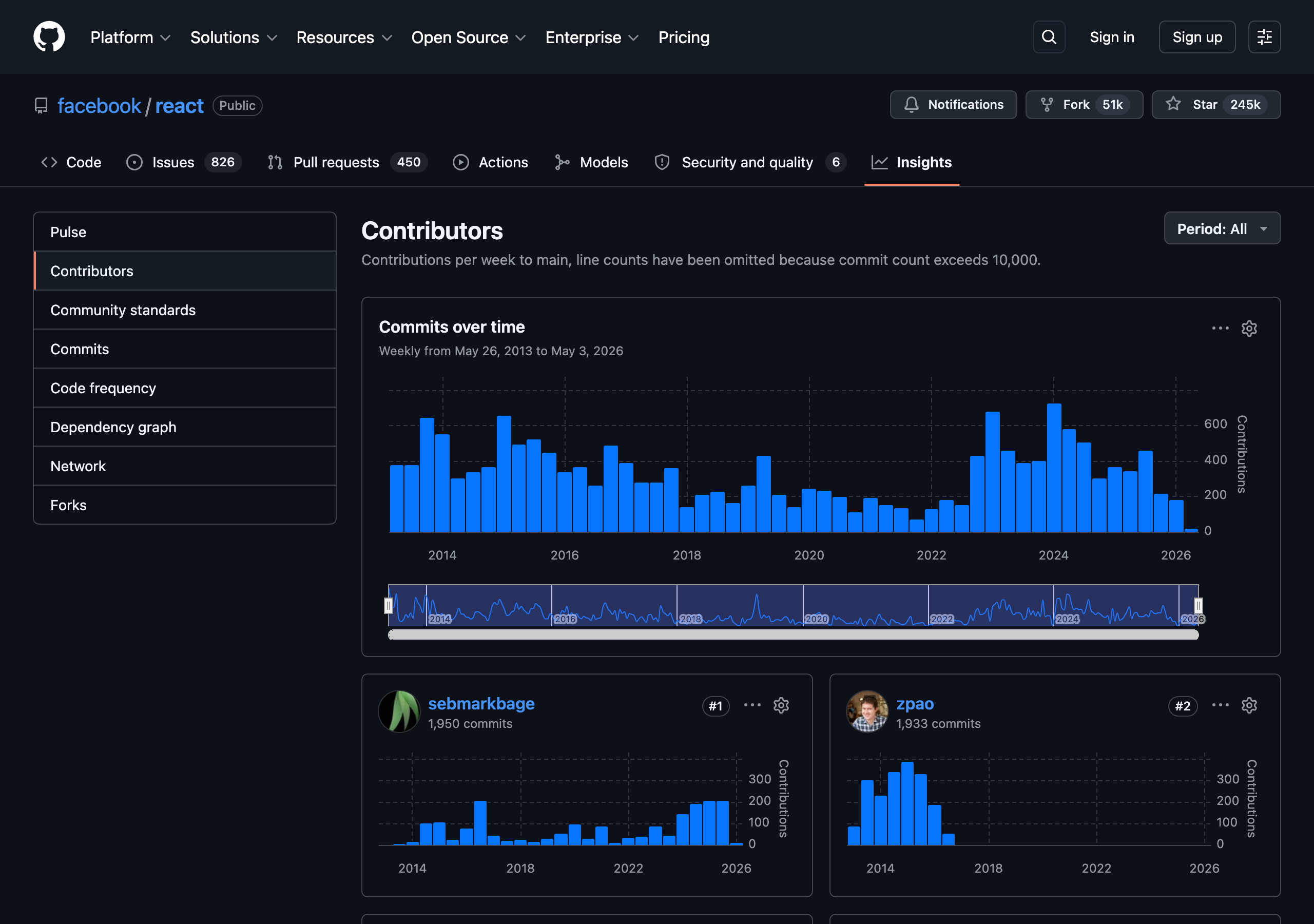Switch to the Security and quality tab
Viewport: 1314px width, 924px height.
pyautogui.click(x=750, y=163)
